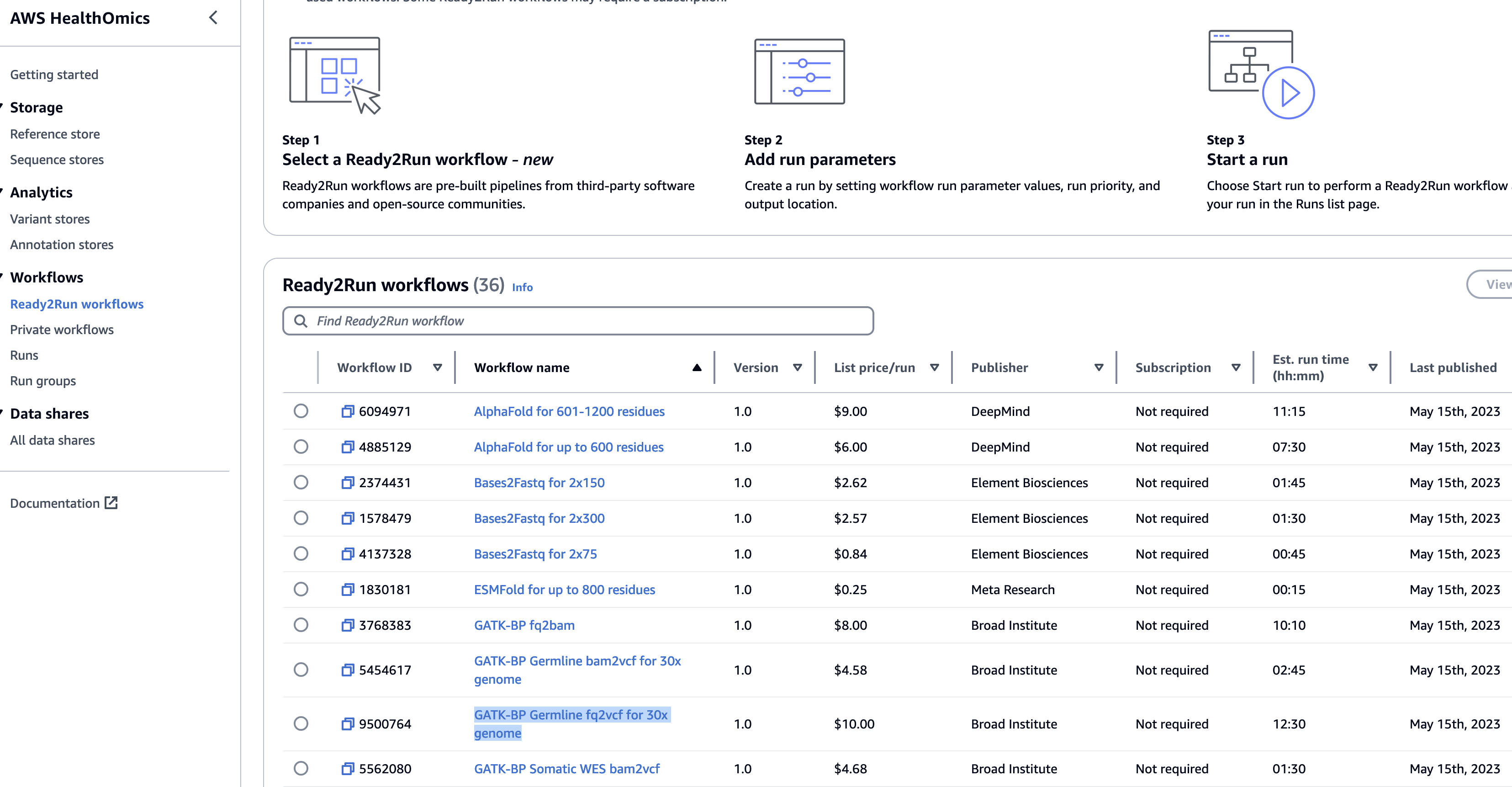The image size is (1512, 787).
Task: Copy workflow ID 1830181
Action: pos(348,590)
